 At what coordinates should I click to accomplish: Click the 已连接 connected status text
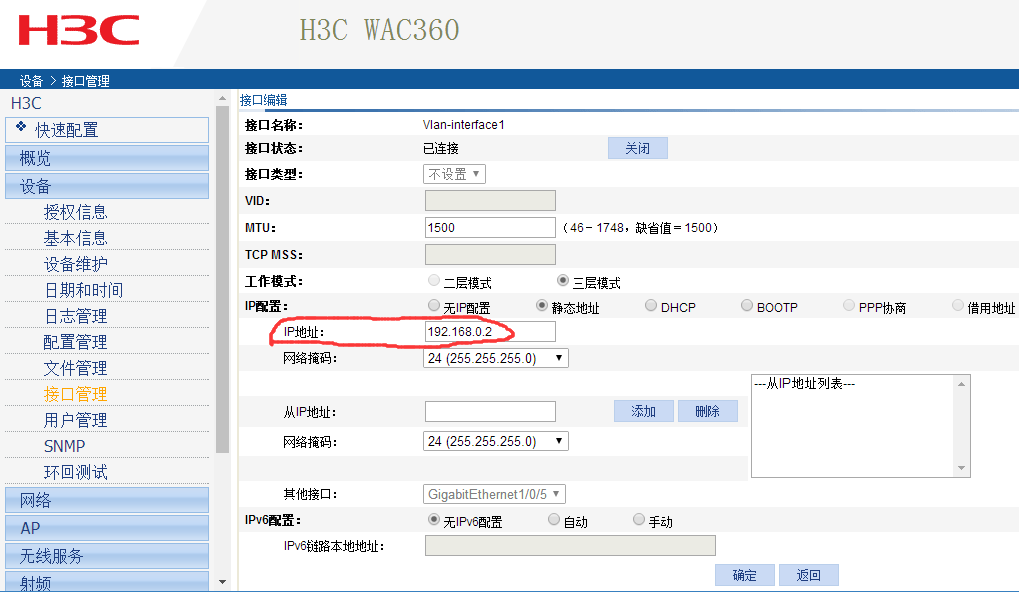point(441,148)
